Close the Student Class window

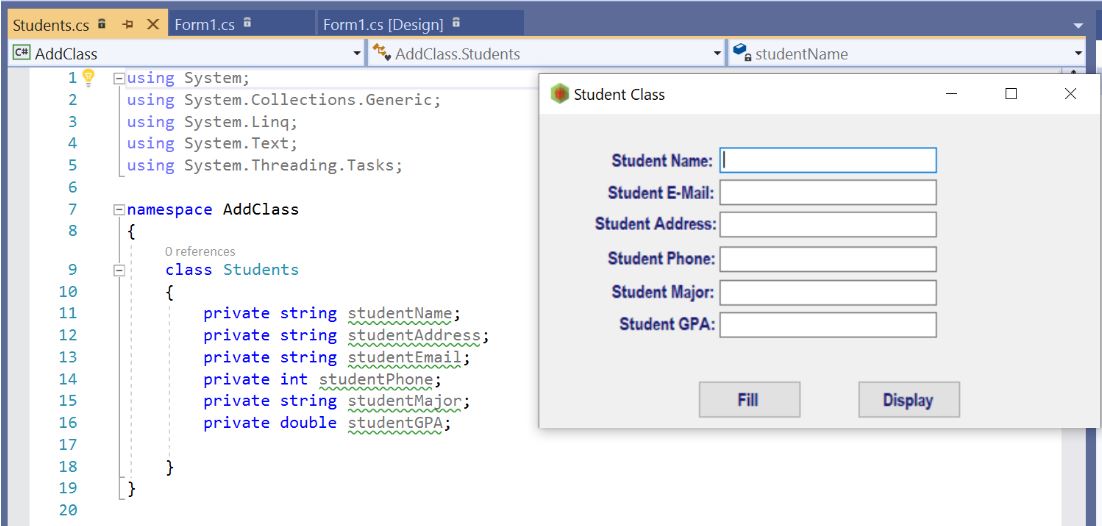[x=1070, y=94]
